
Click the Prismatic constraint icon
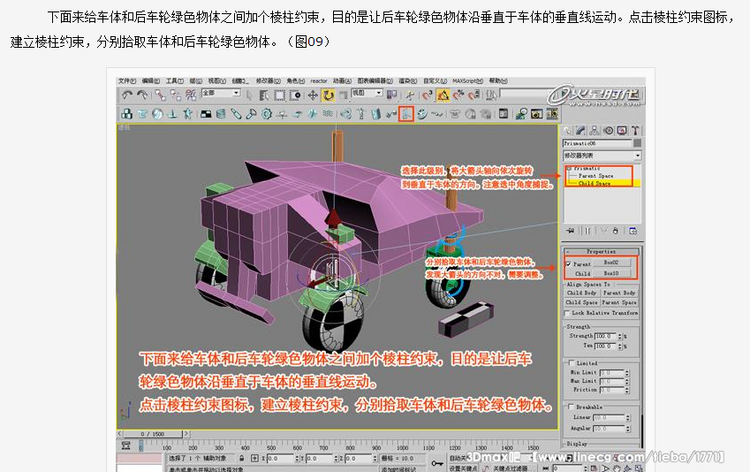click(x=406, y=114)
